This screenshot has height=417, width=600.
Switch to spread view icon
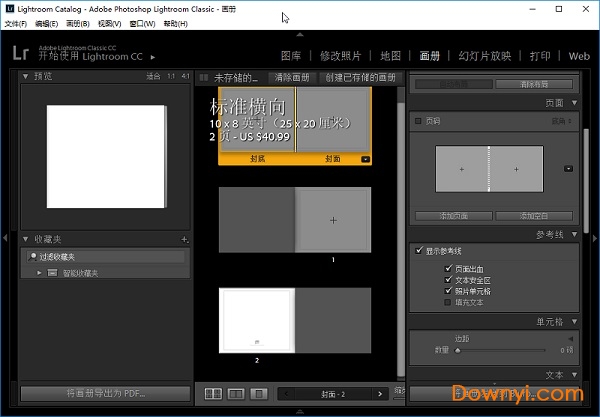236,394
